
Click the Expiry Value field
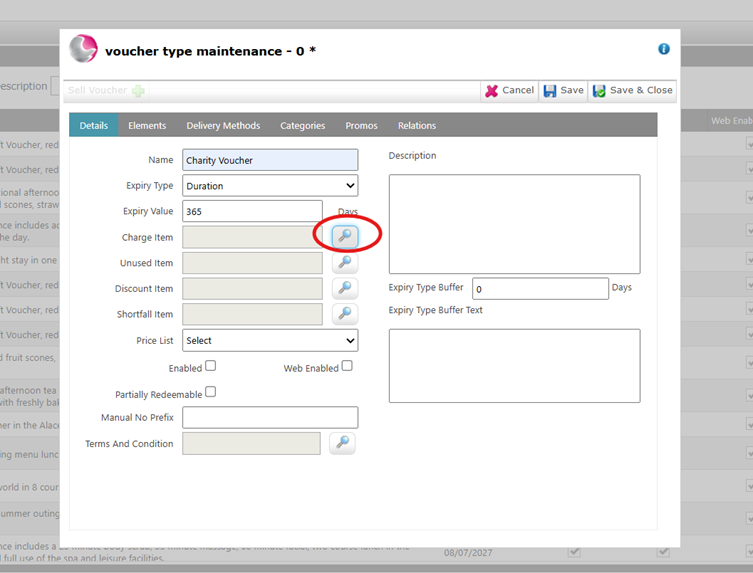tap(252, 211)
